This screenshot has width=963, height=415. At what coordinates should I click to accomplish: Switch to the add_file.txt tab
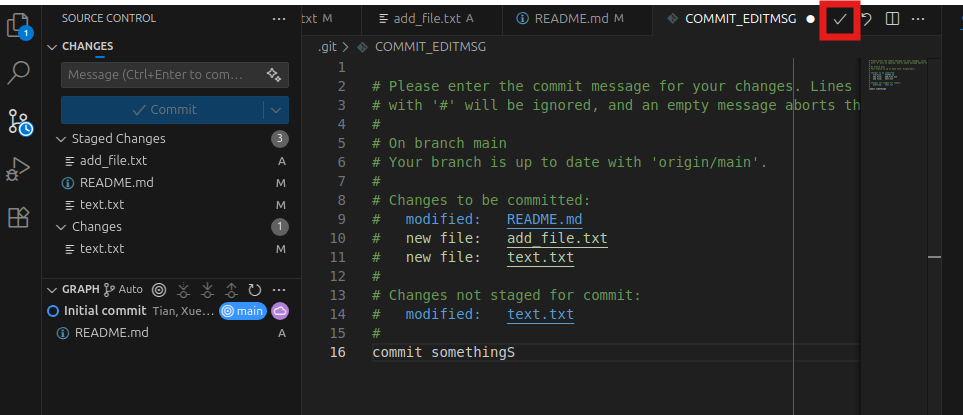pos(432,18)
